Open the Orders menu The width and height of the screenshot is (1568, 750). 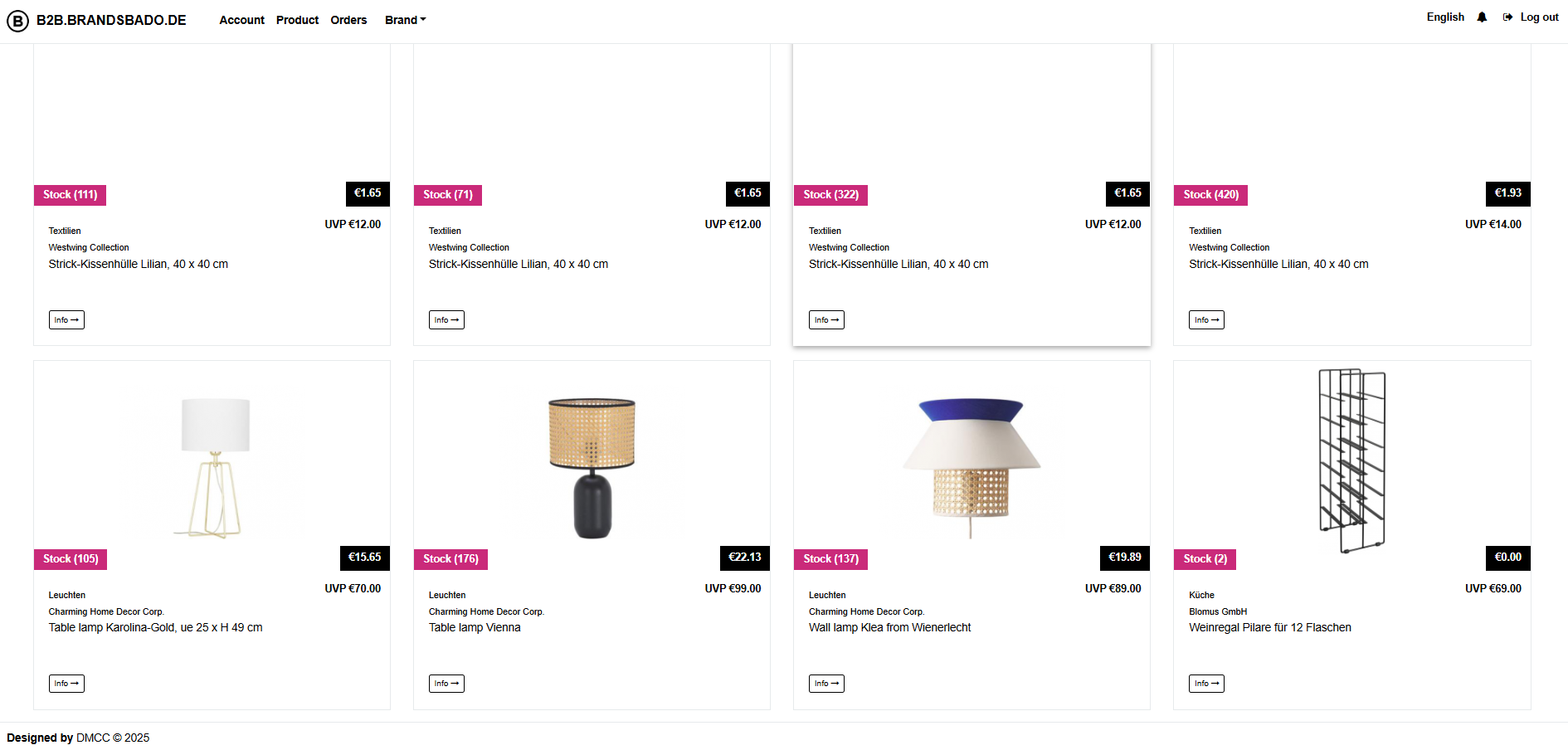click(348, 19)
